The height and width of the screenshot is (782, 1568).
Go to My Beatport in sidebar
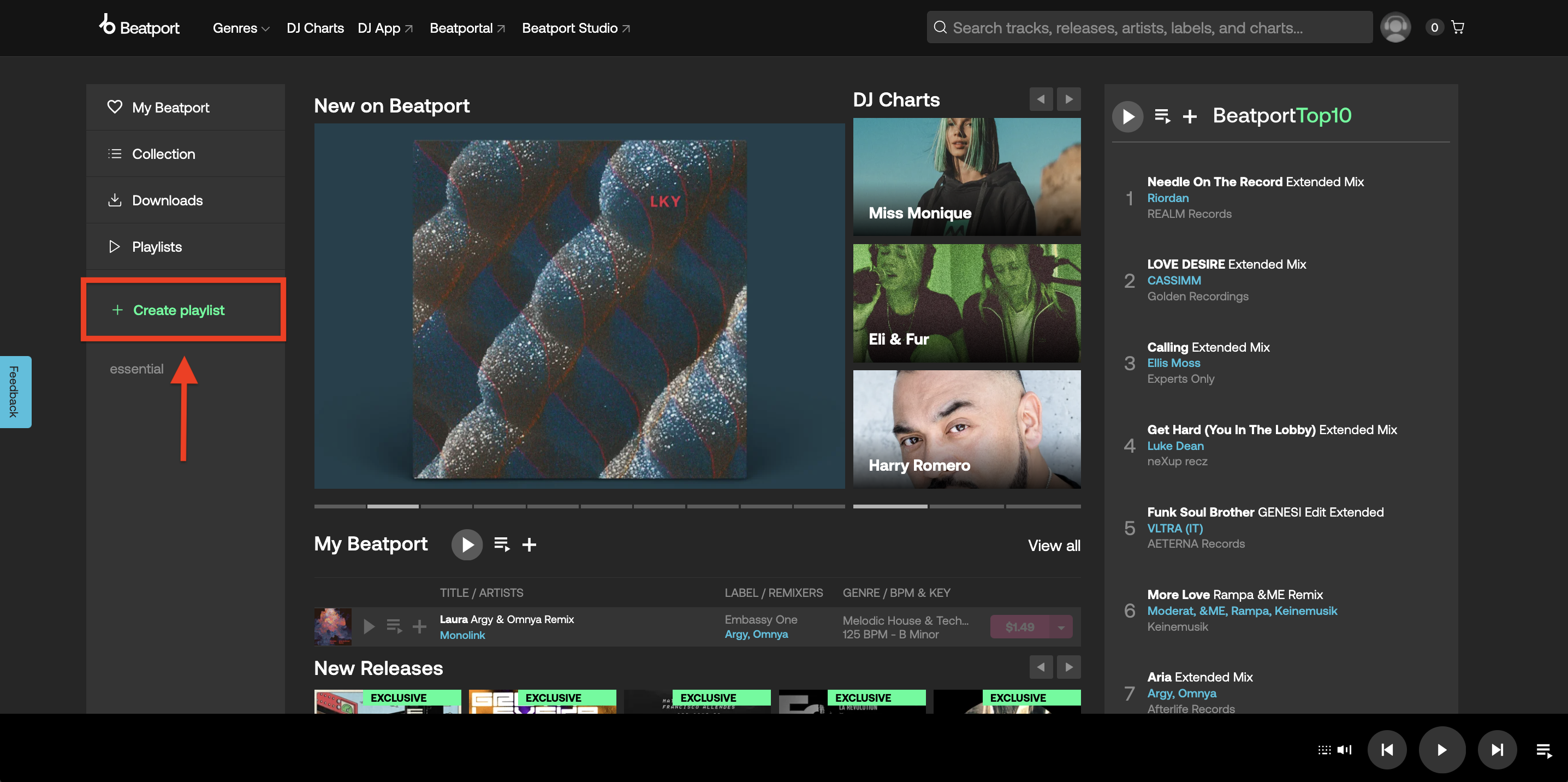pos(185,107)
